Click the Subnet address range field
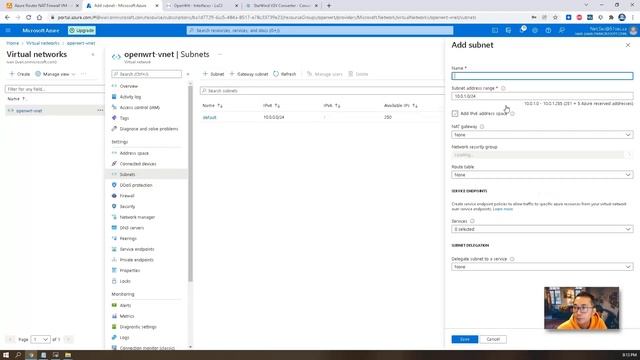Image resolution: width=640 pixels, height=360 pixels. [542, 96]
